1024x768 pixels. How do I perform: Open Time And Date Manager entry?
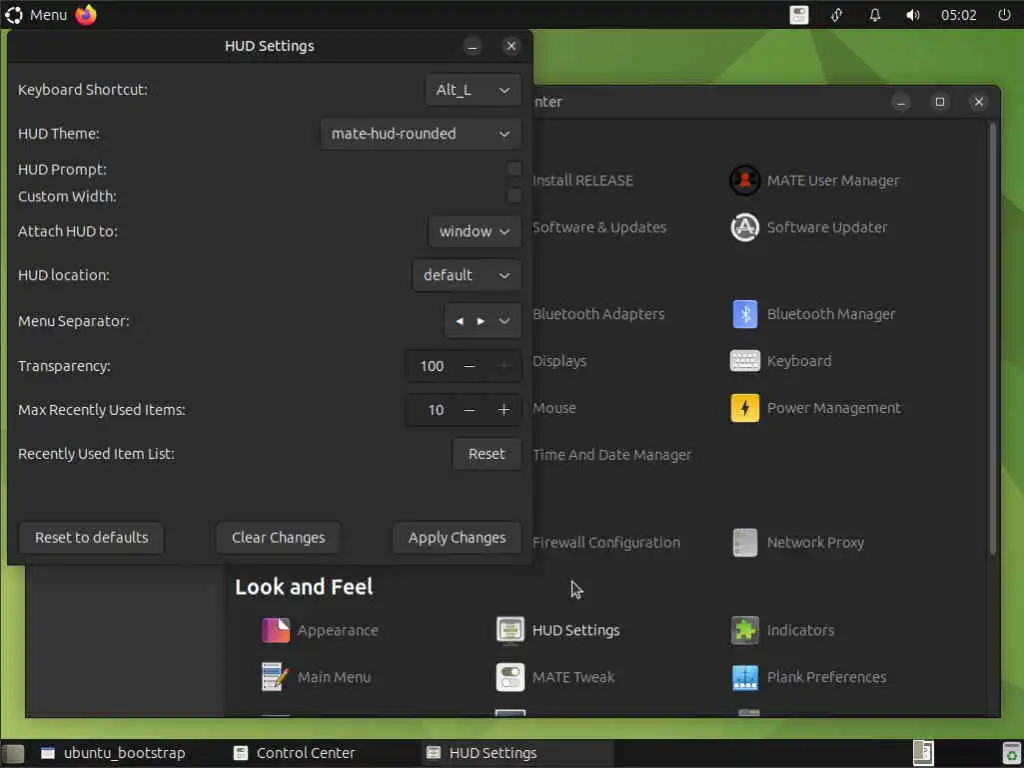pyautogui.click(x=612, y=455)
